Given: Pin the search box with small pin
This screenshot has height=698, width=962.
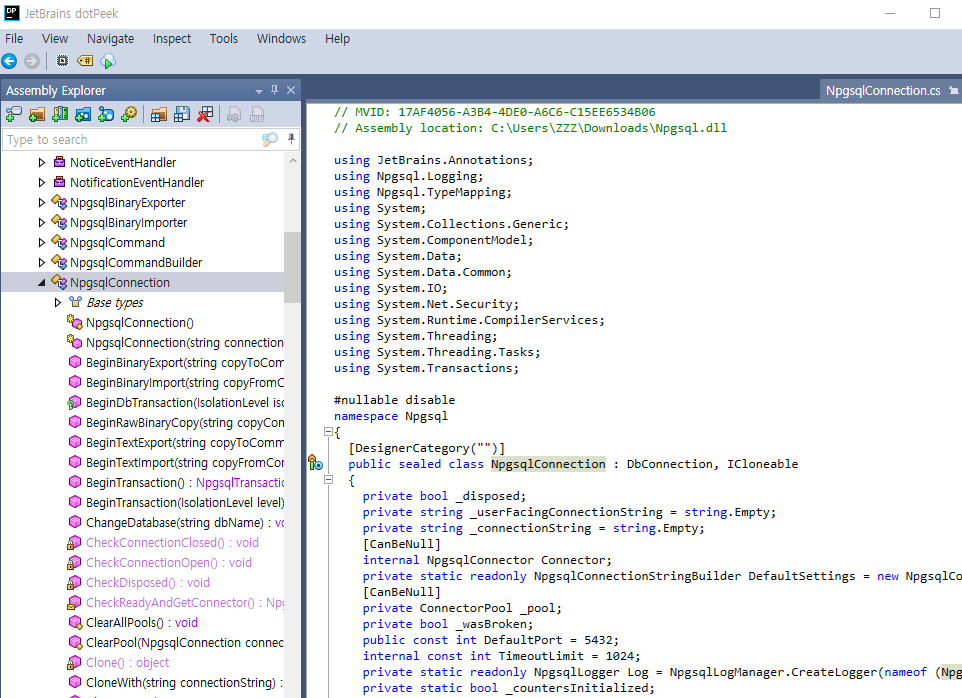Looking at the screenshot, I should click(291, 139).
